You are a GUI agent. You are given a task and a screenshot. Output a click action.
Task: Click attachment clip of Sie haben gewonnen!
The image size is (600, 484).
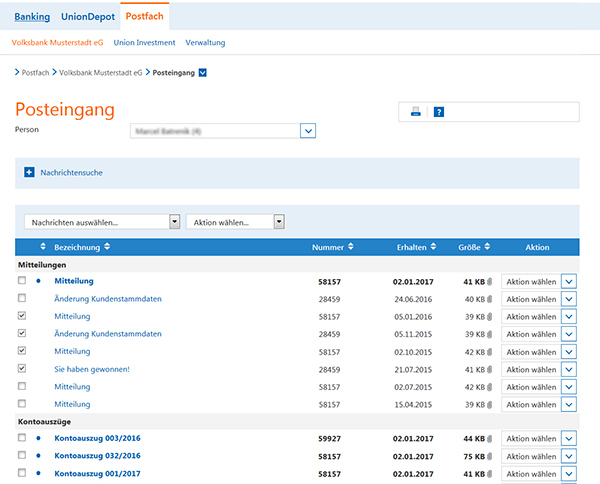[489, 370]
